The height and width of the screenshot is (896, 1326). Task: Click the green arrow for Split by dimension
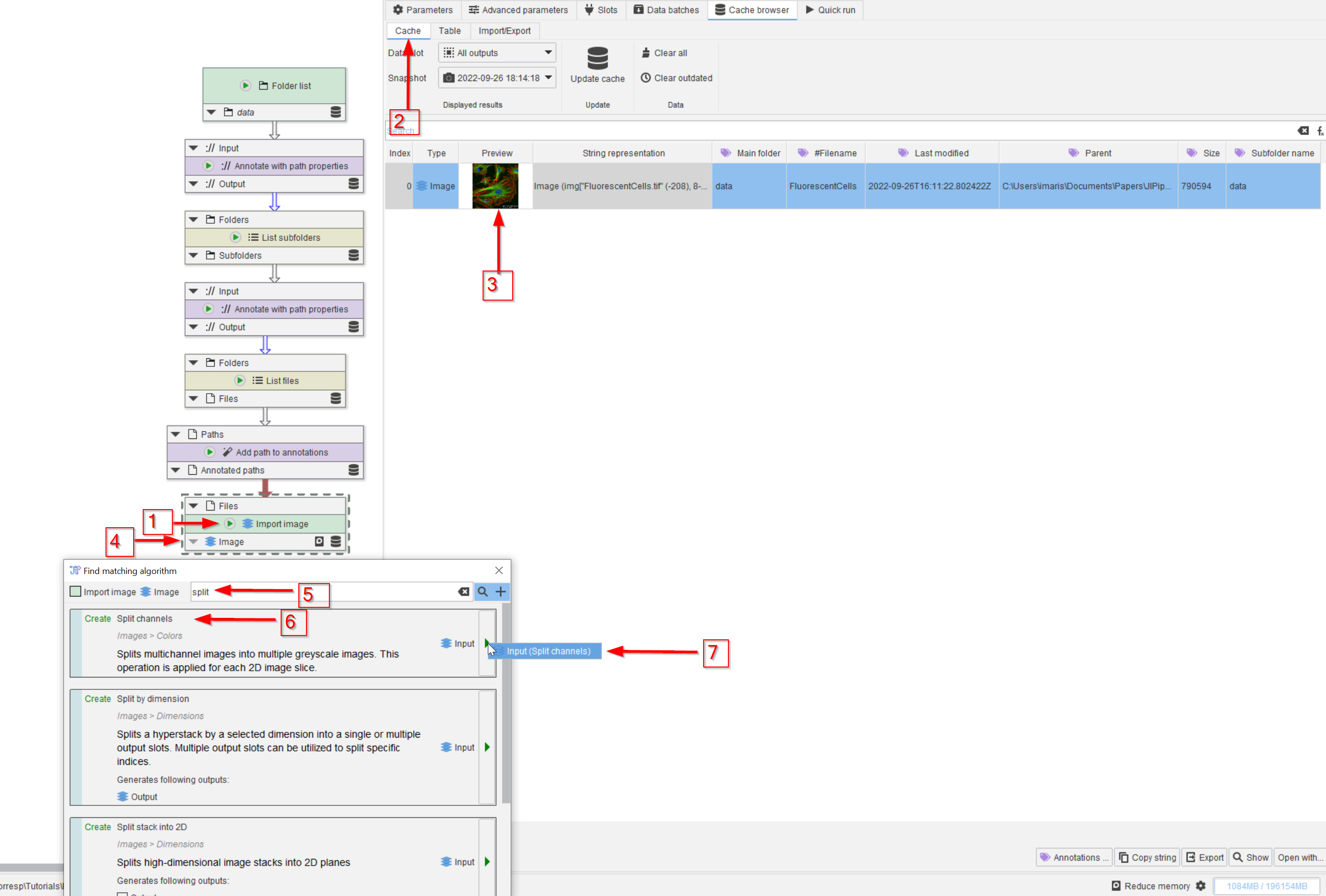click(x=487, y=747)
